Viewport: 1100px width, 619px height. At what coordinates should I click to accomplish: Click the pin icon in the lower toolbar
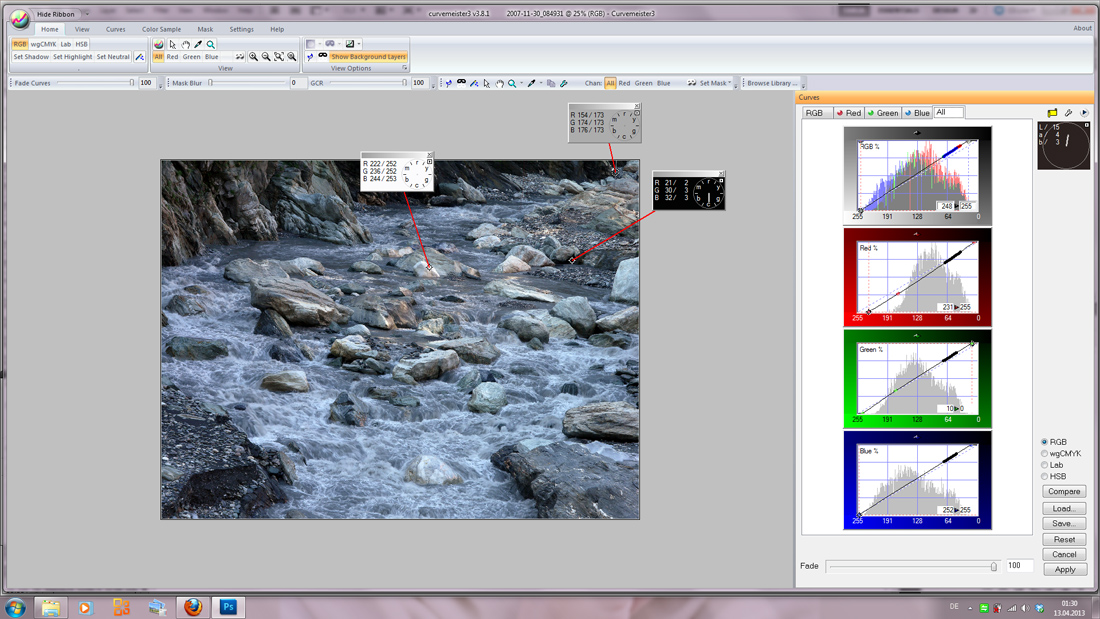449,83
